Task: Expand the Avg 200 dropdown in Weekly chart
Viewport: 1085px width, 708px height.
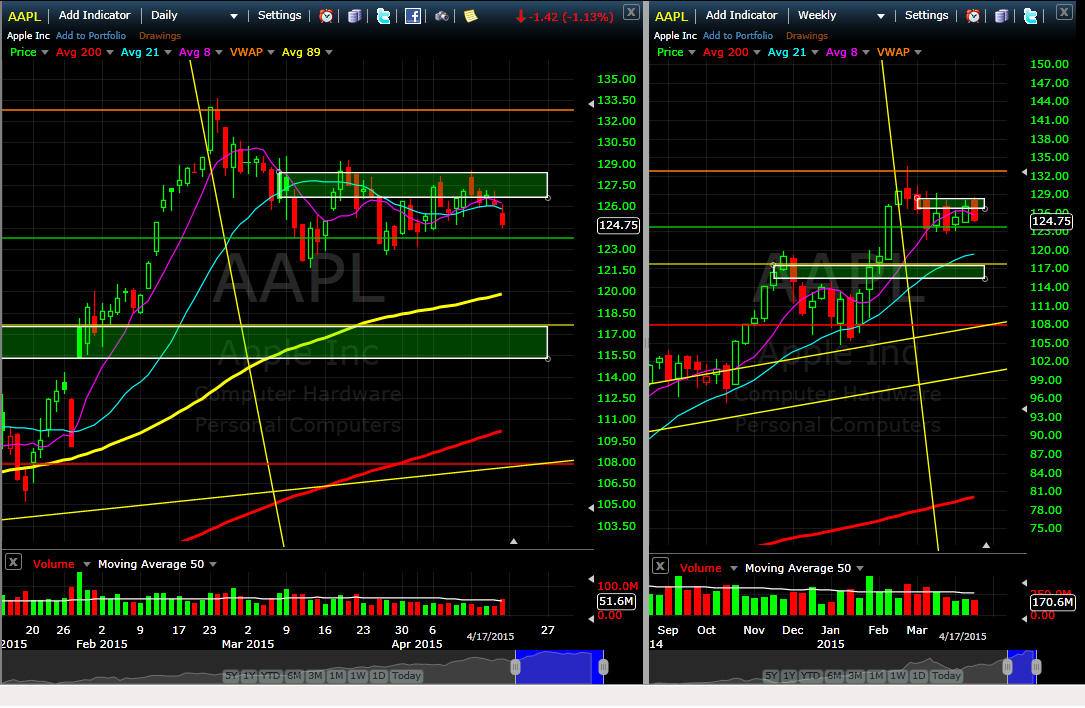Action: tap(756, 53)
